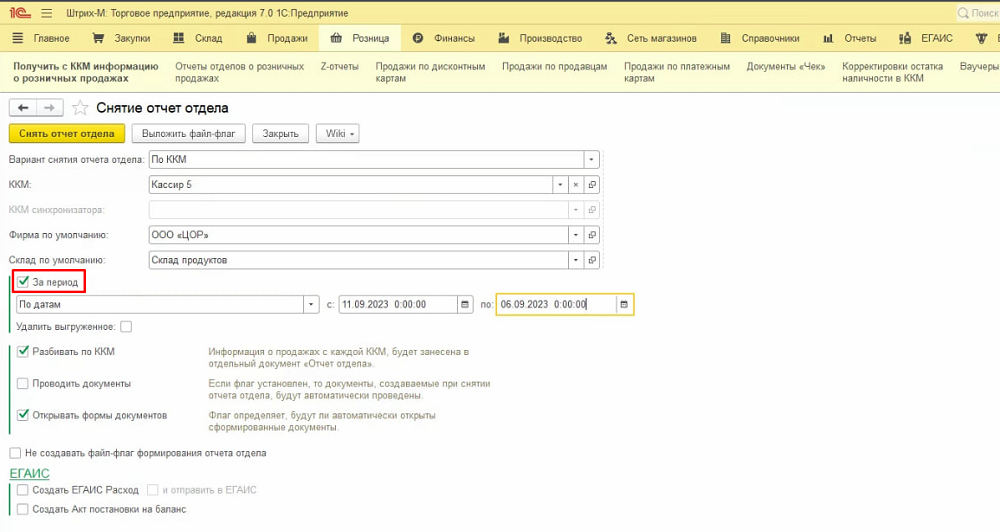Click the back navigation arrow

pos(23,108)
